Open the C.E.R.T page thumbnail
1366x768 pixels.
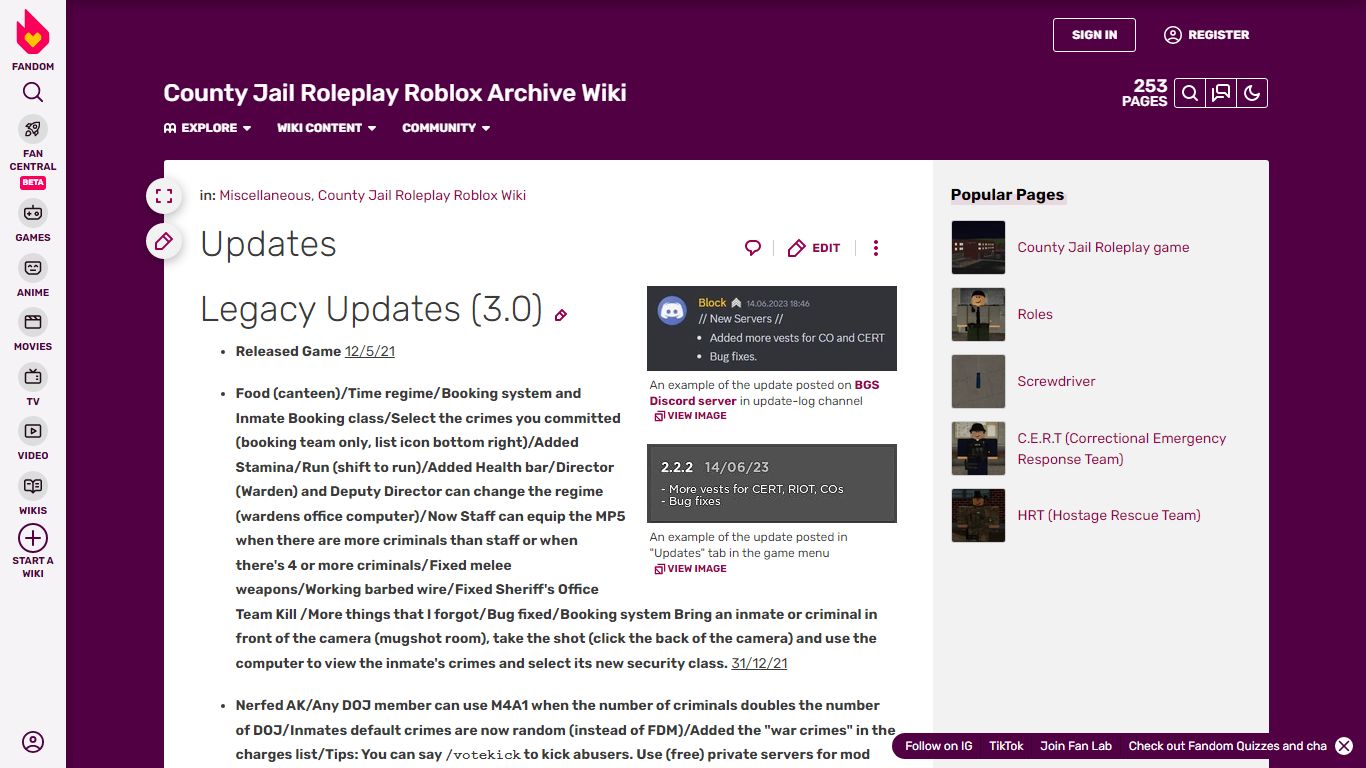[x=978, y=448]
